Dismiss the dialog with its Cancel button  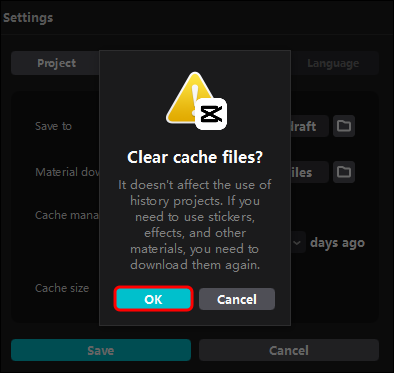[237, 299]
